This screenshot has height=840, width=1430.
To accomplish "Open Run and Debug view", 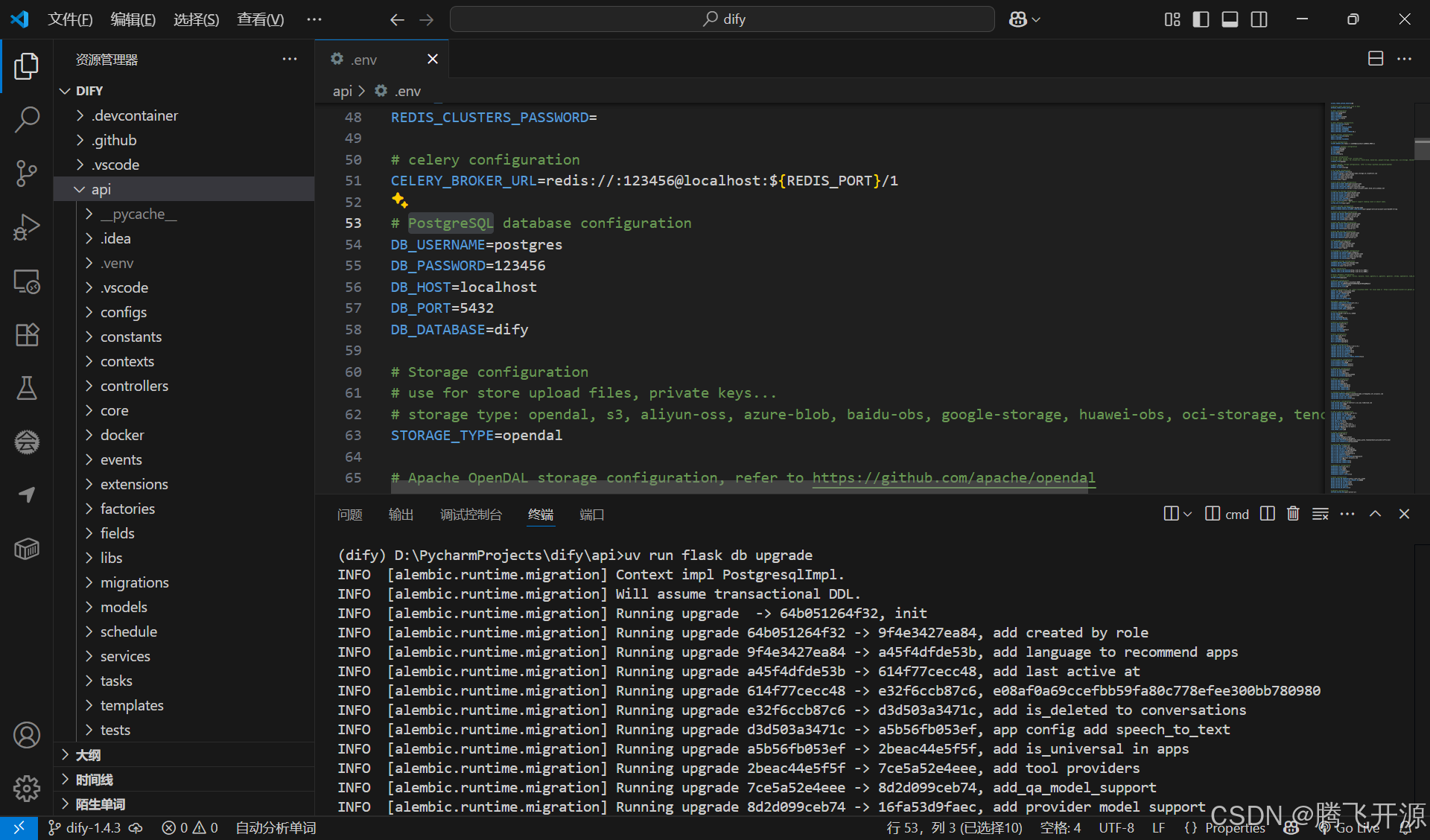I will pyautogui.click(x=27, y=227).
